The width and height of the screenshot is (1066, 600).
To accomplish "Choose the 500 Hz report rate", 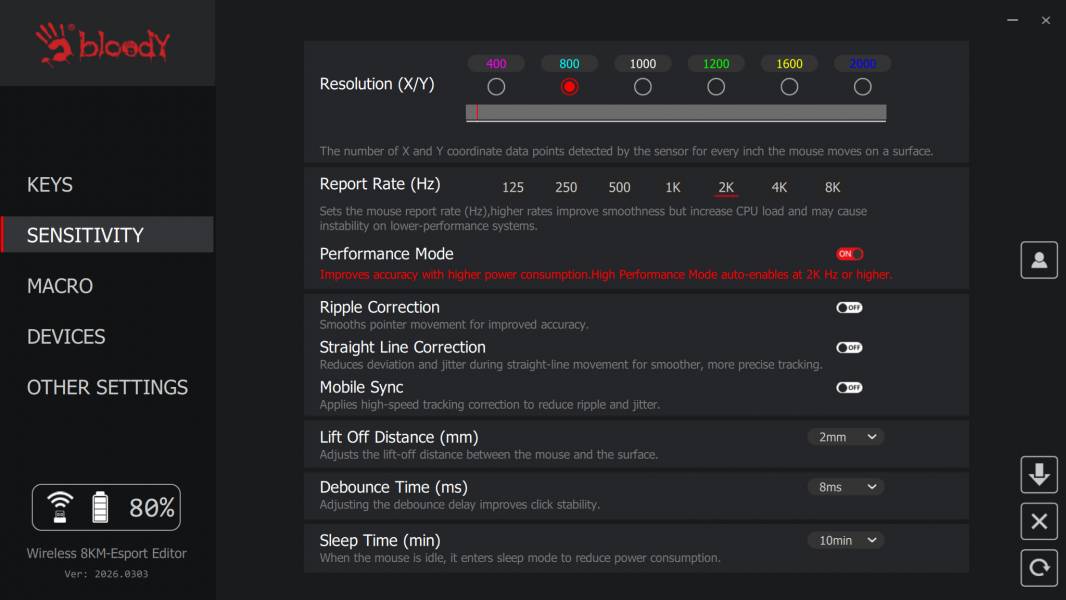I will click(619, 187).
